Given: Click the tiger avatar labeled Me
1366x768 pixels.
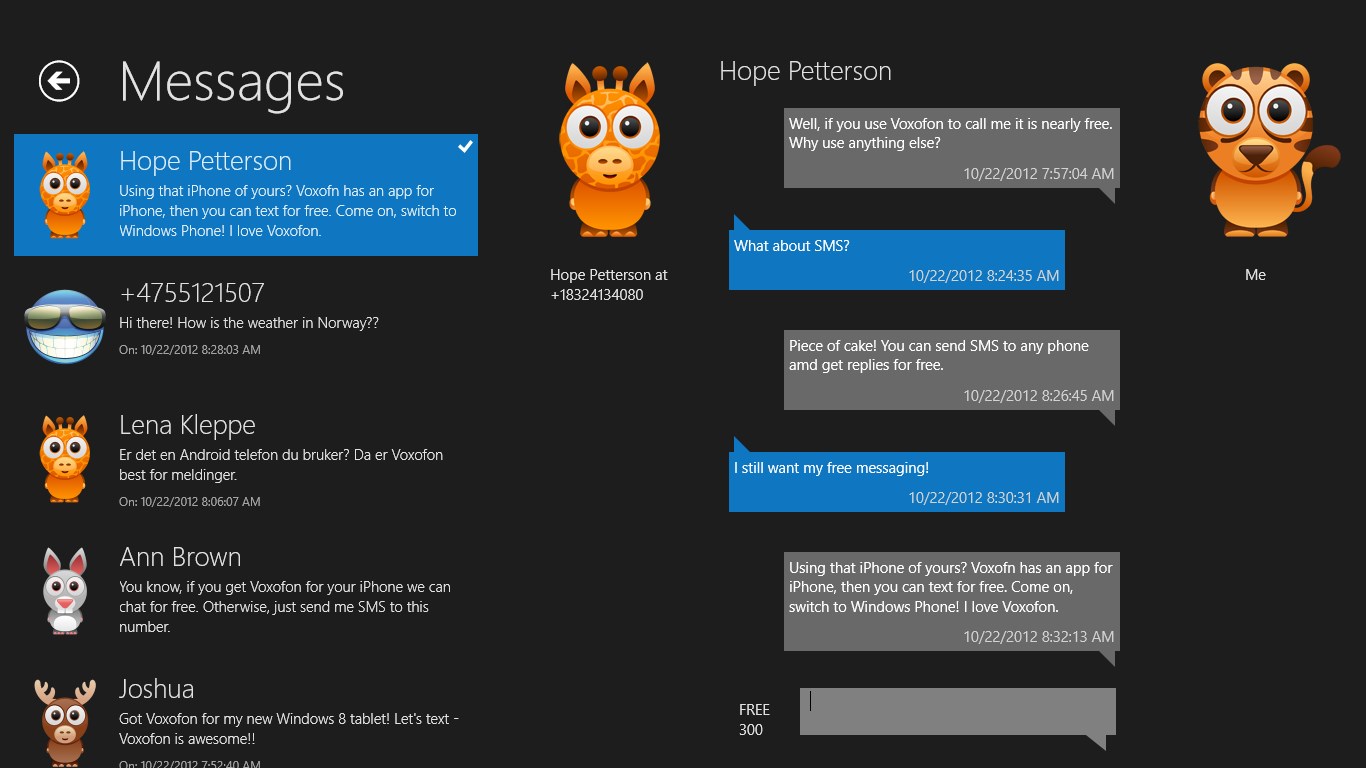Looking at the screenshot, I should 1255,150.
